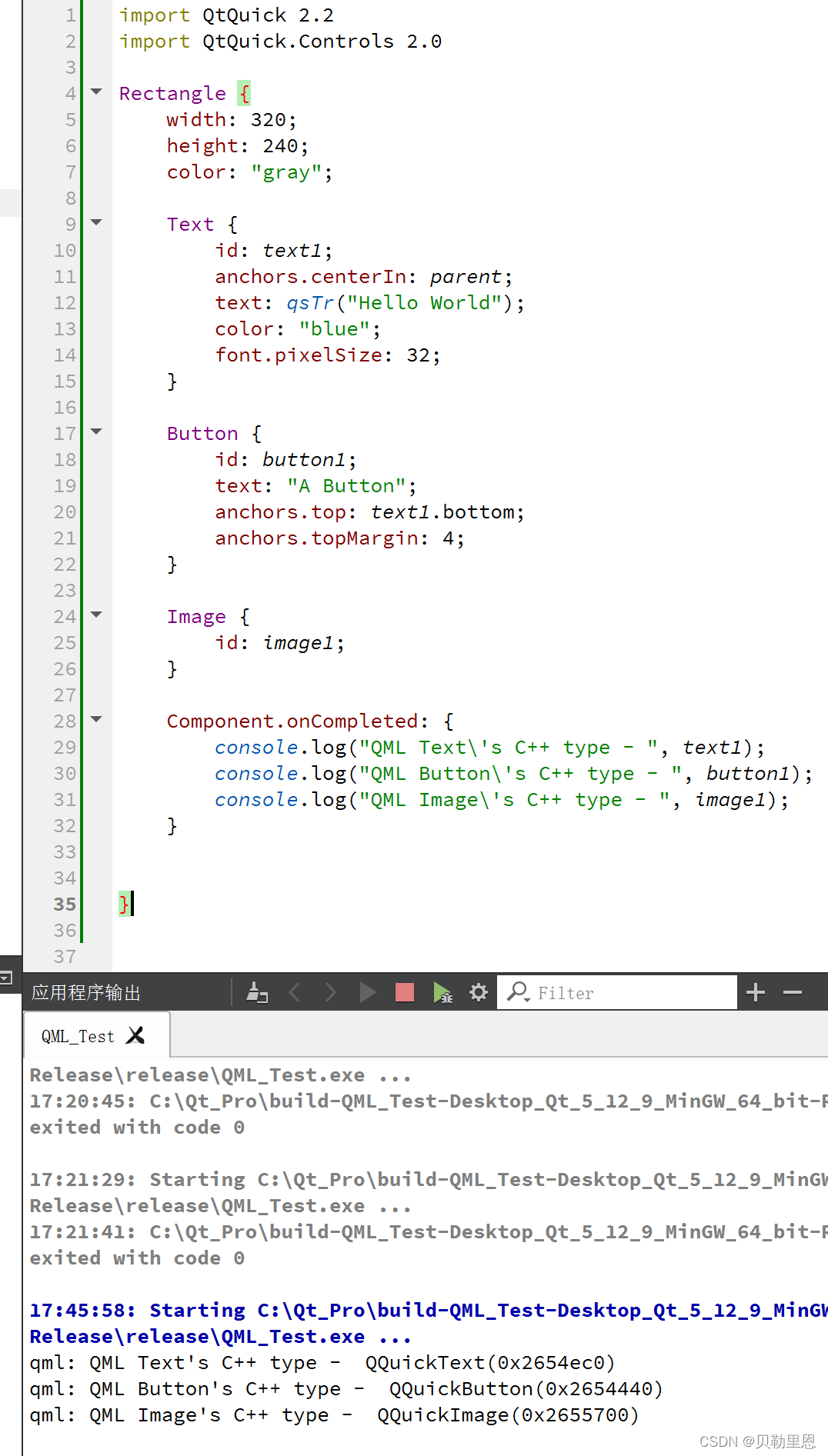This screenshot has height=1456, width=828.
Task: Click the QQuickText output line
Action: [322, 1363]
